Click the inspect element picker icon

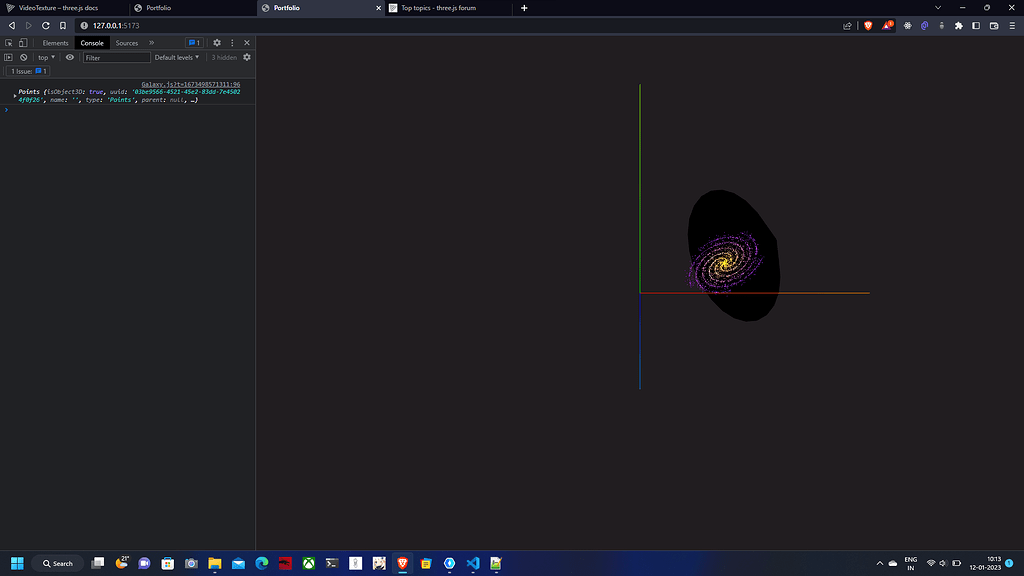click(x=9, y=43)
